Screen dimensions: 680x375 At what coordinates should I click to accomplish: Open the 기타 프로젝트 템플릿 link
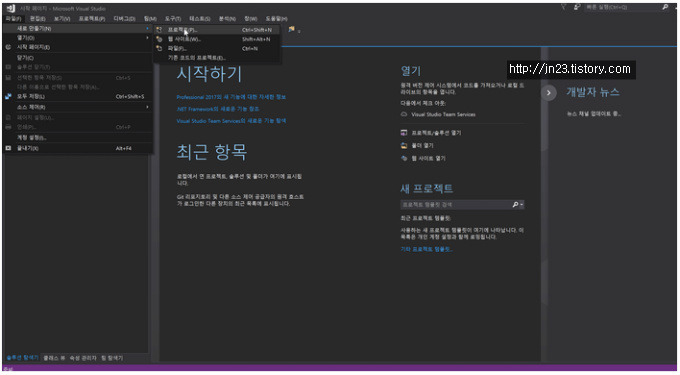click(x=427, y=249)
